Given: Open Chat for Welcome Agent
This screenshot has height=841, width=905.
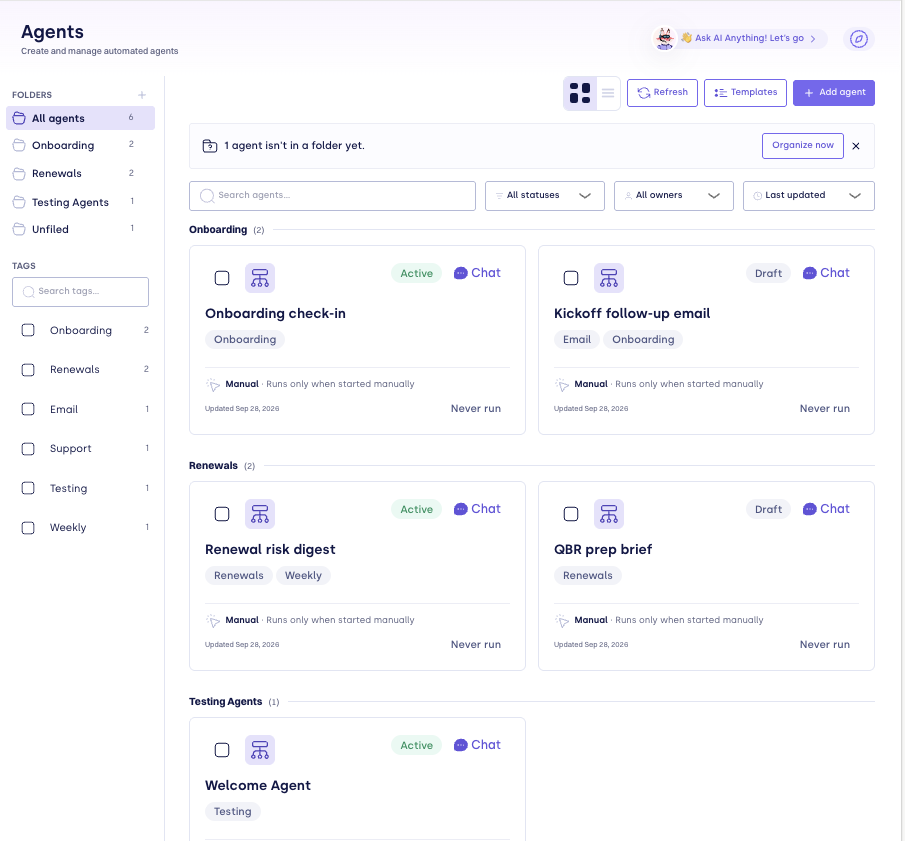Looking at the screenshot, I should click(477, 745).
